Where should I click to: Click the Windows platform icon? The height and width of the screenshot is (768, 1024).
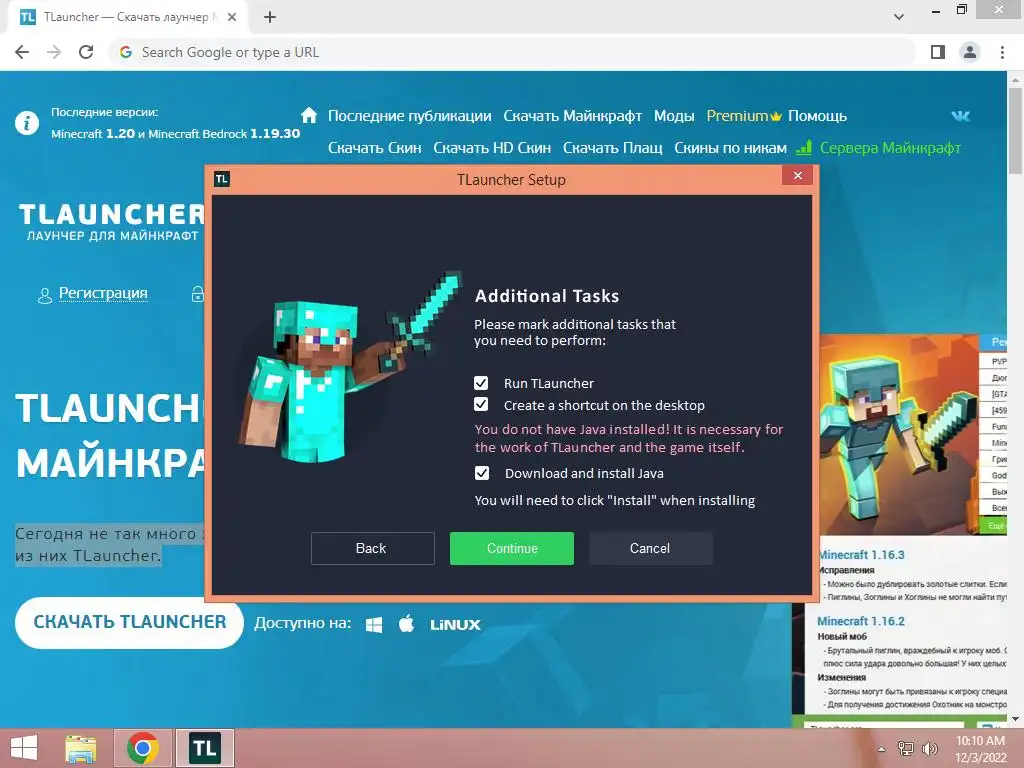[x=374, y=624]
